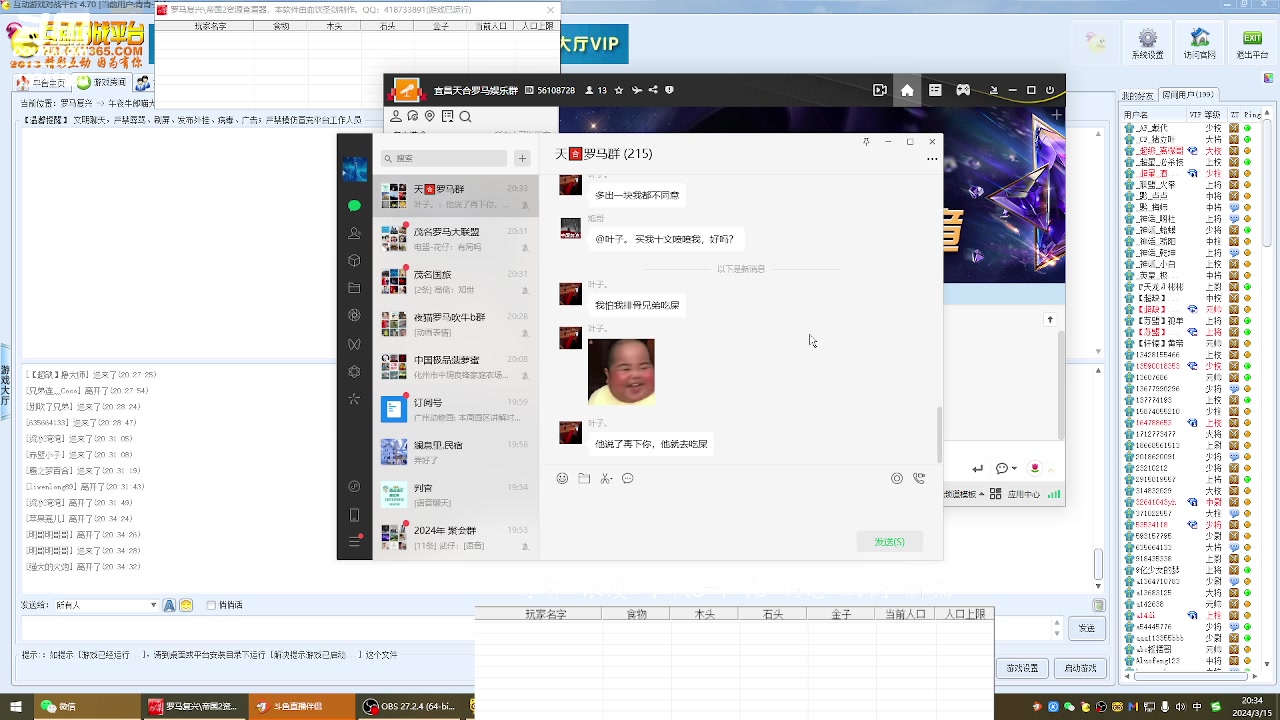Screen dimensions: 1280x720
Task: Open the 订阅号 entry in chat list
Action: (455, 409)
